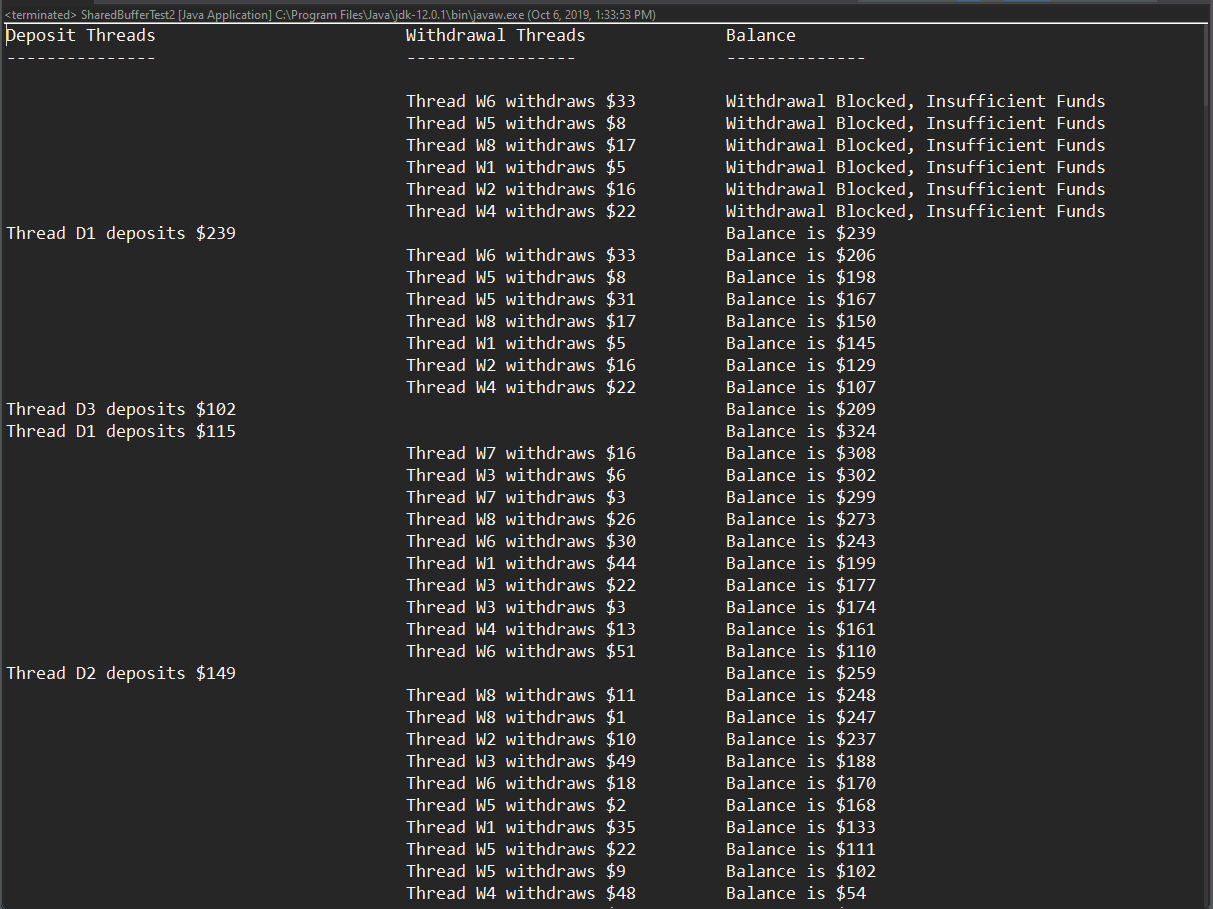This screenshot has width=1213, height=909.
Task: Click the terminated SharedBufferTest2 launch label
Action: click(x=330, y=15)
